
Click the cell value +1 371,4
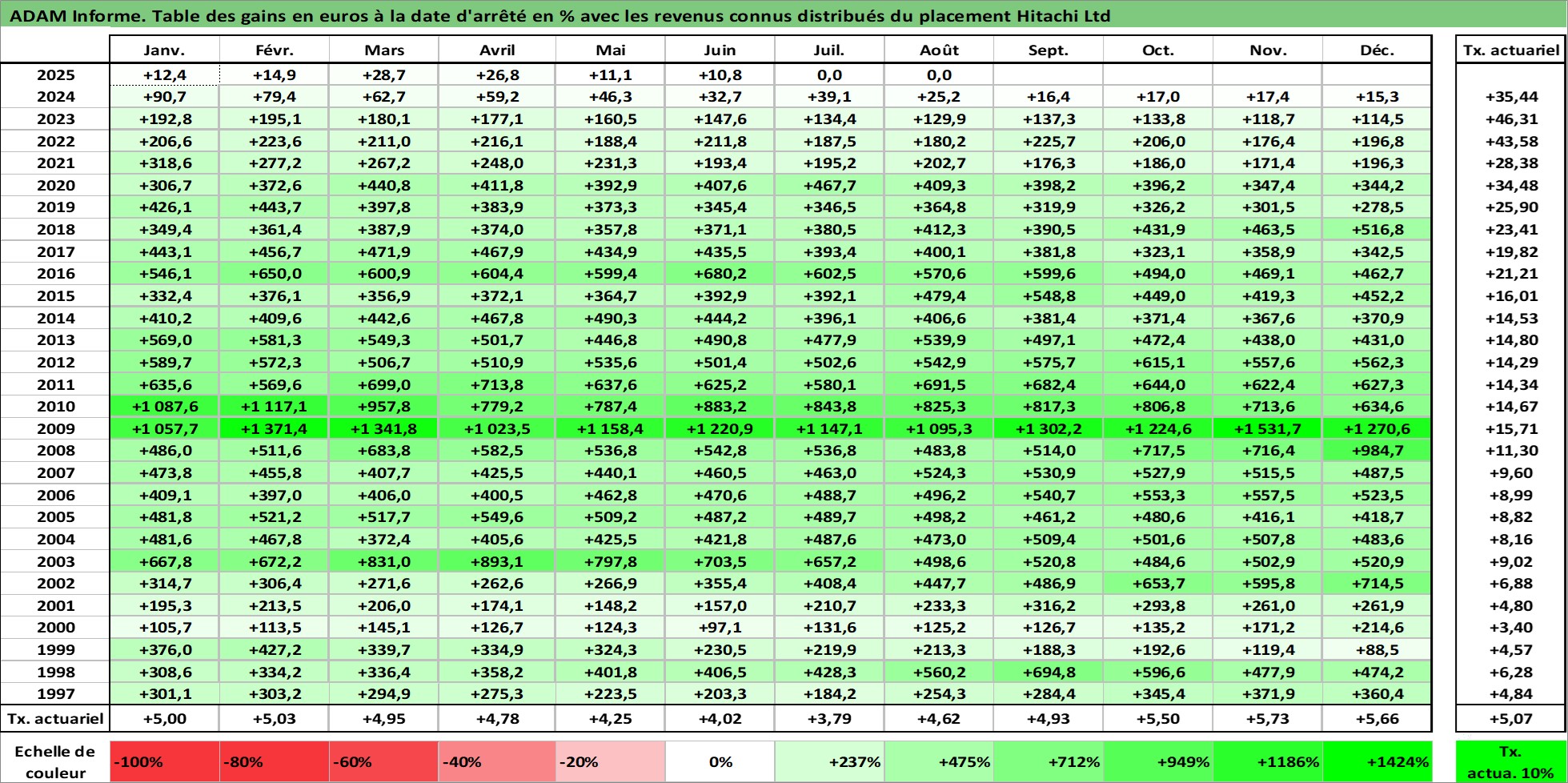(x=275, y=429)
